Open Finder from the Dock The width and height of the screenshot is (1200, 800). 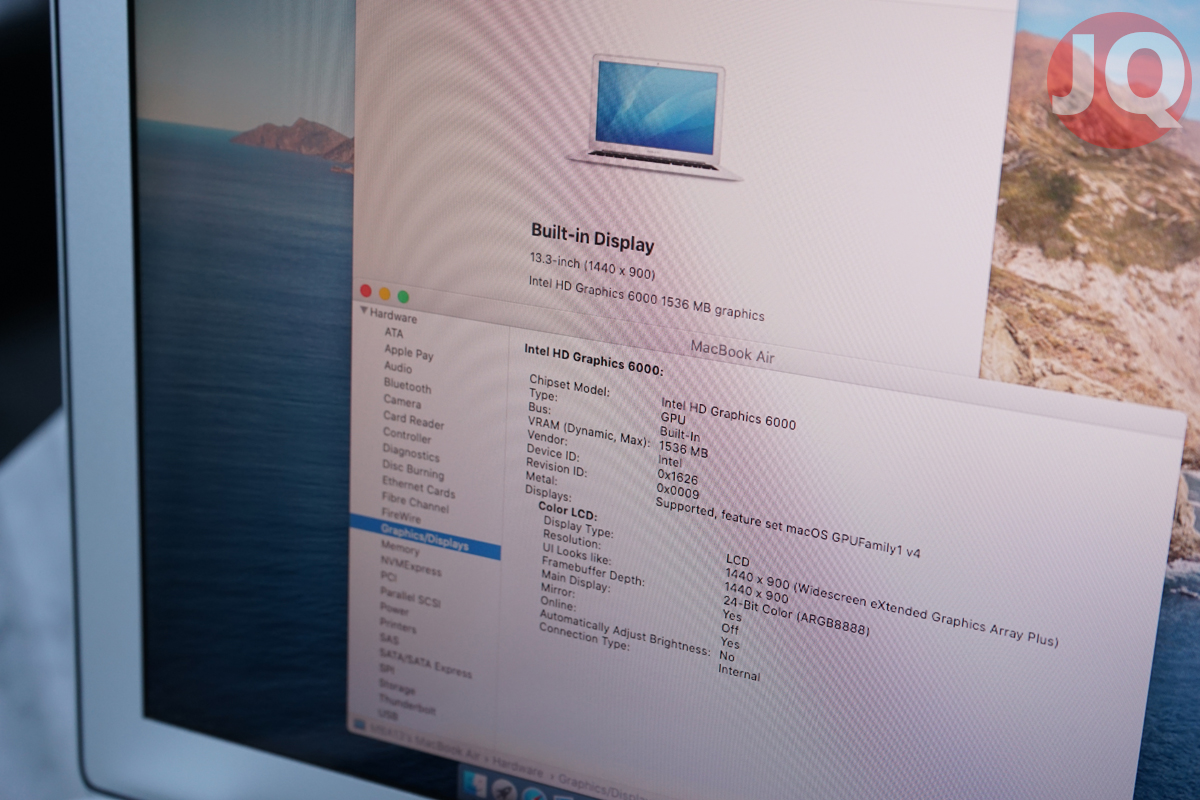[x=475, y=783]
